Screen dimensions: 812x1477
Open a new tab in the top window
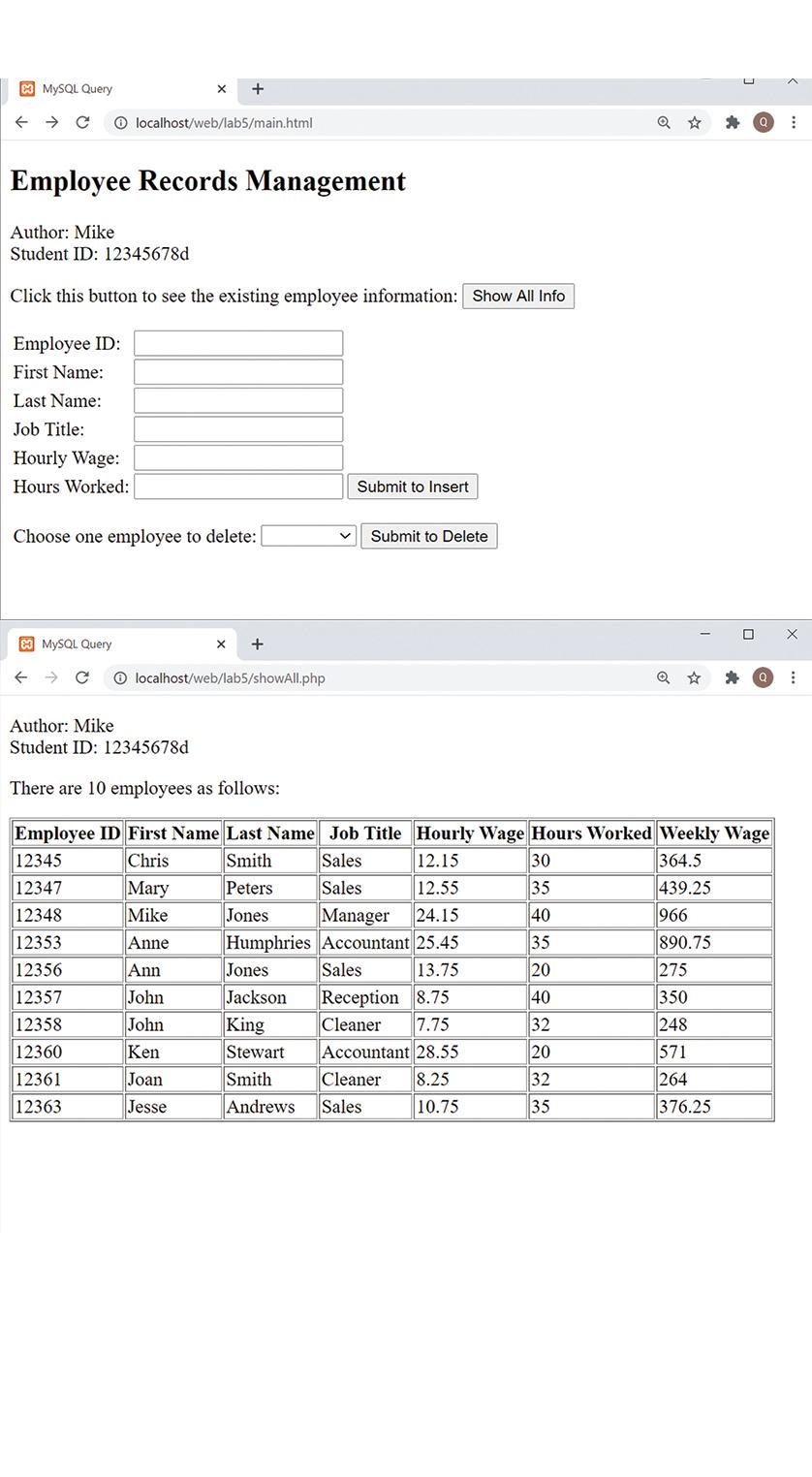coord(258,88)
